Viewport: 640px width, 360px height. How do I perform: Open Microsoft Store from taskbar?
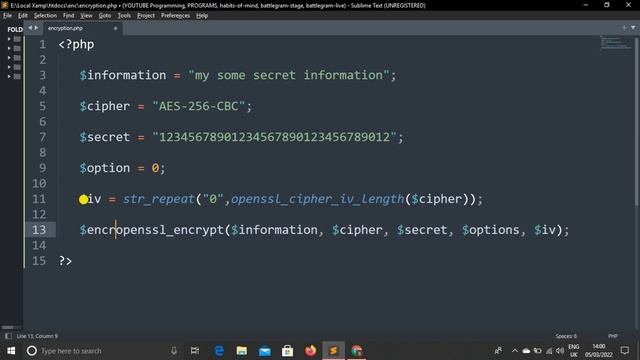[287, 351]
